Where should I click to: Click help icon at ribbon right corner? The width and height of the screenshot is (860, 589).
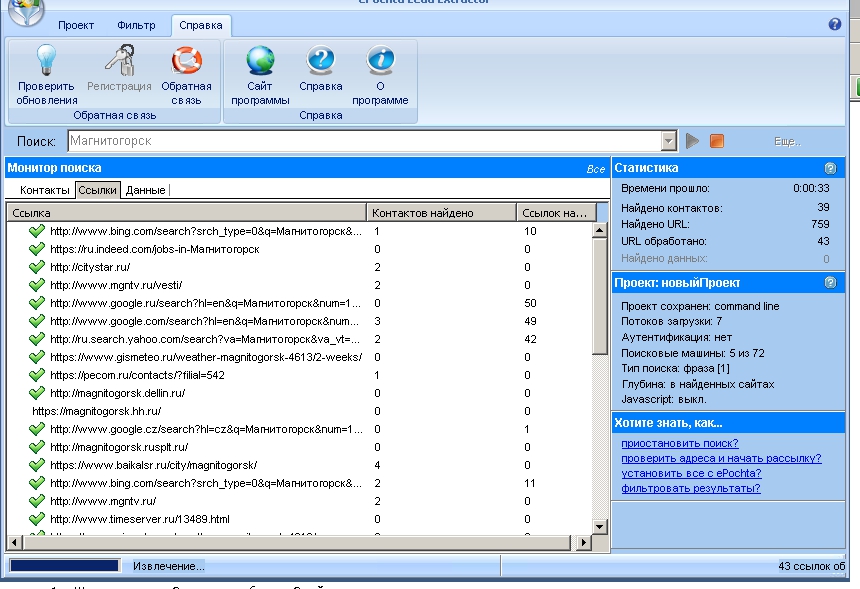pyautogui.click(x=835, y=24)
